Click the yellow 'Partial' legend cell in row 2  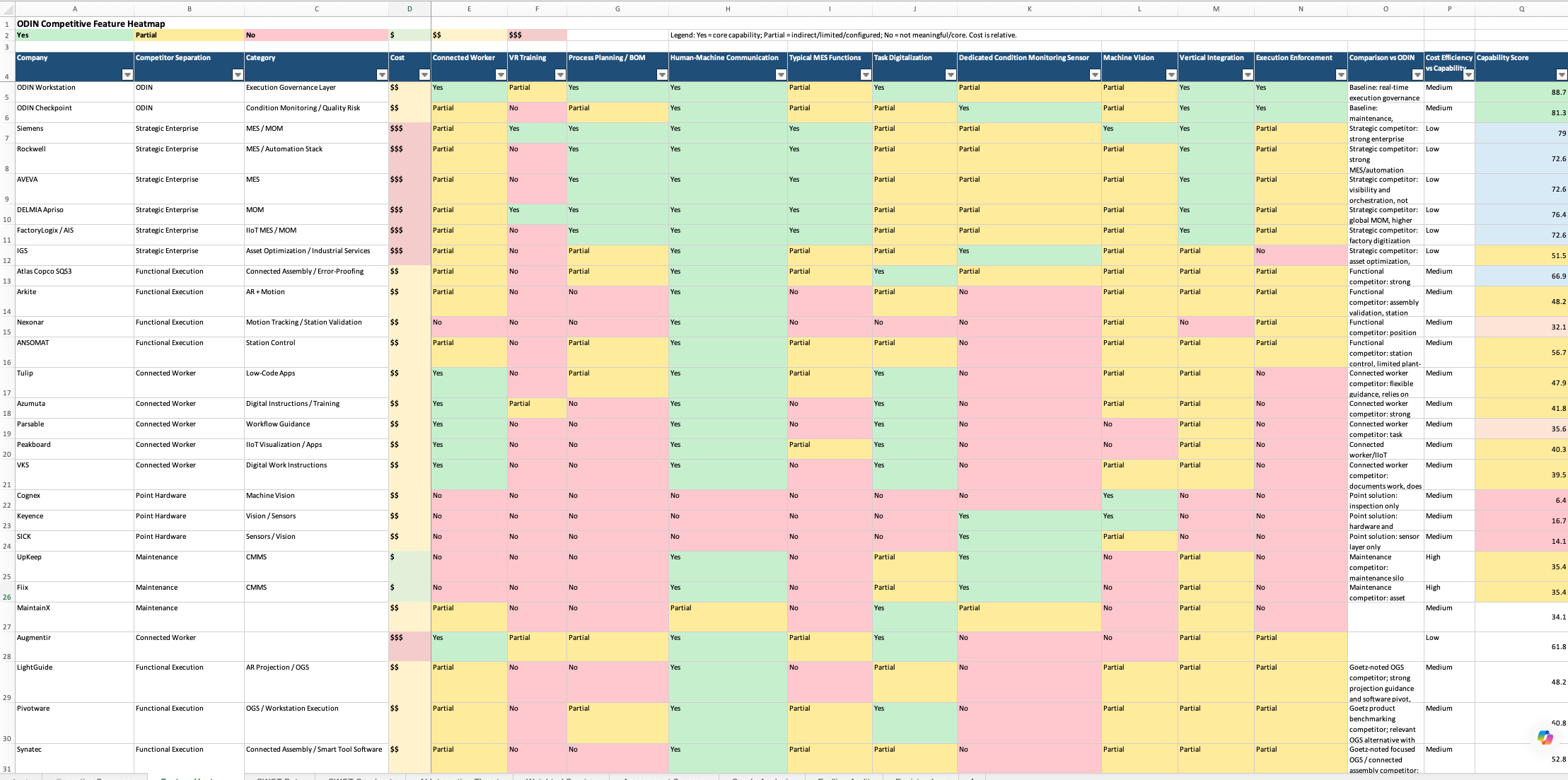click(189, 35)
